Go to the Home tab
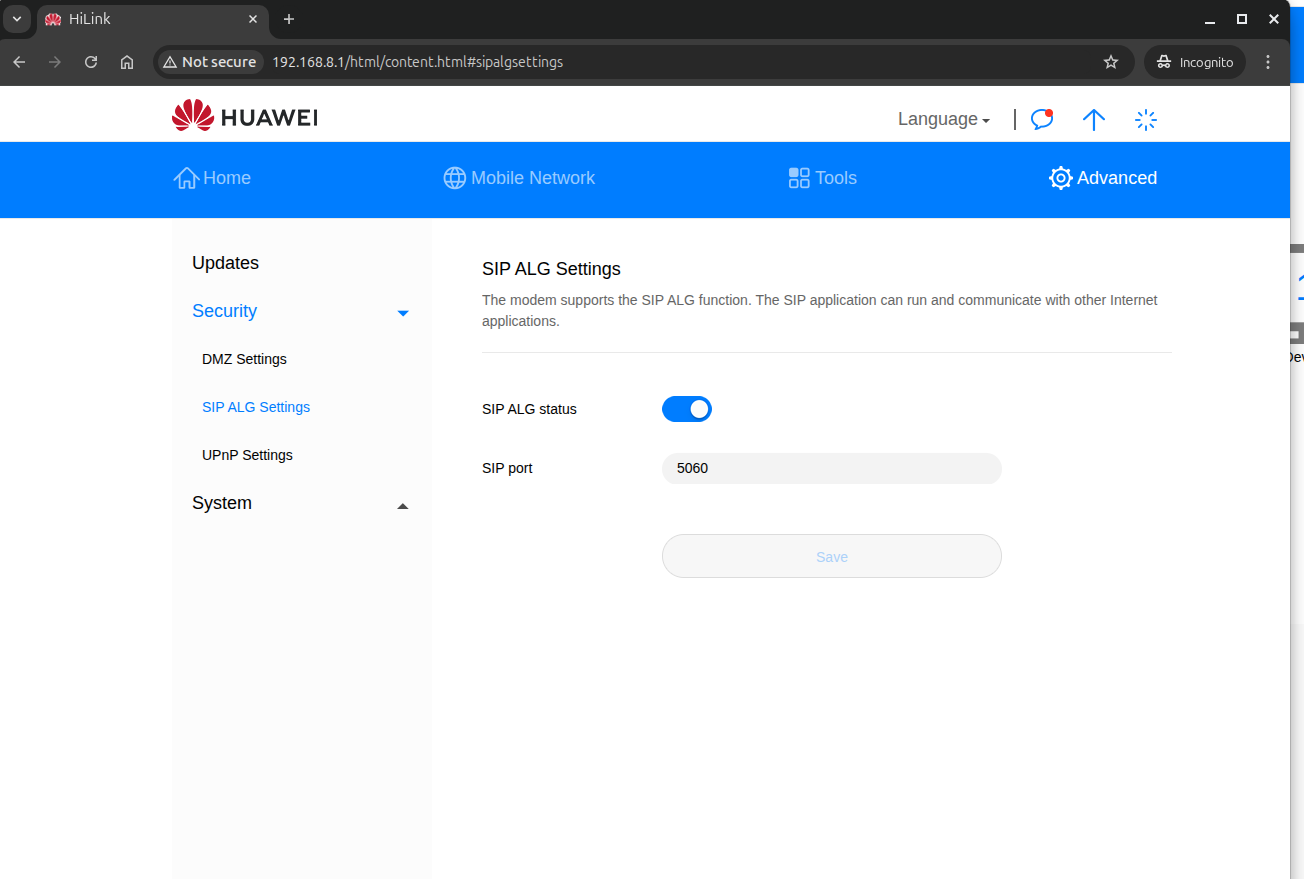Screen dimensions: 1304x879 click(x=212, y=178)
